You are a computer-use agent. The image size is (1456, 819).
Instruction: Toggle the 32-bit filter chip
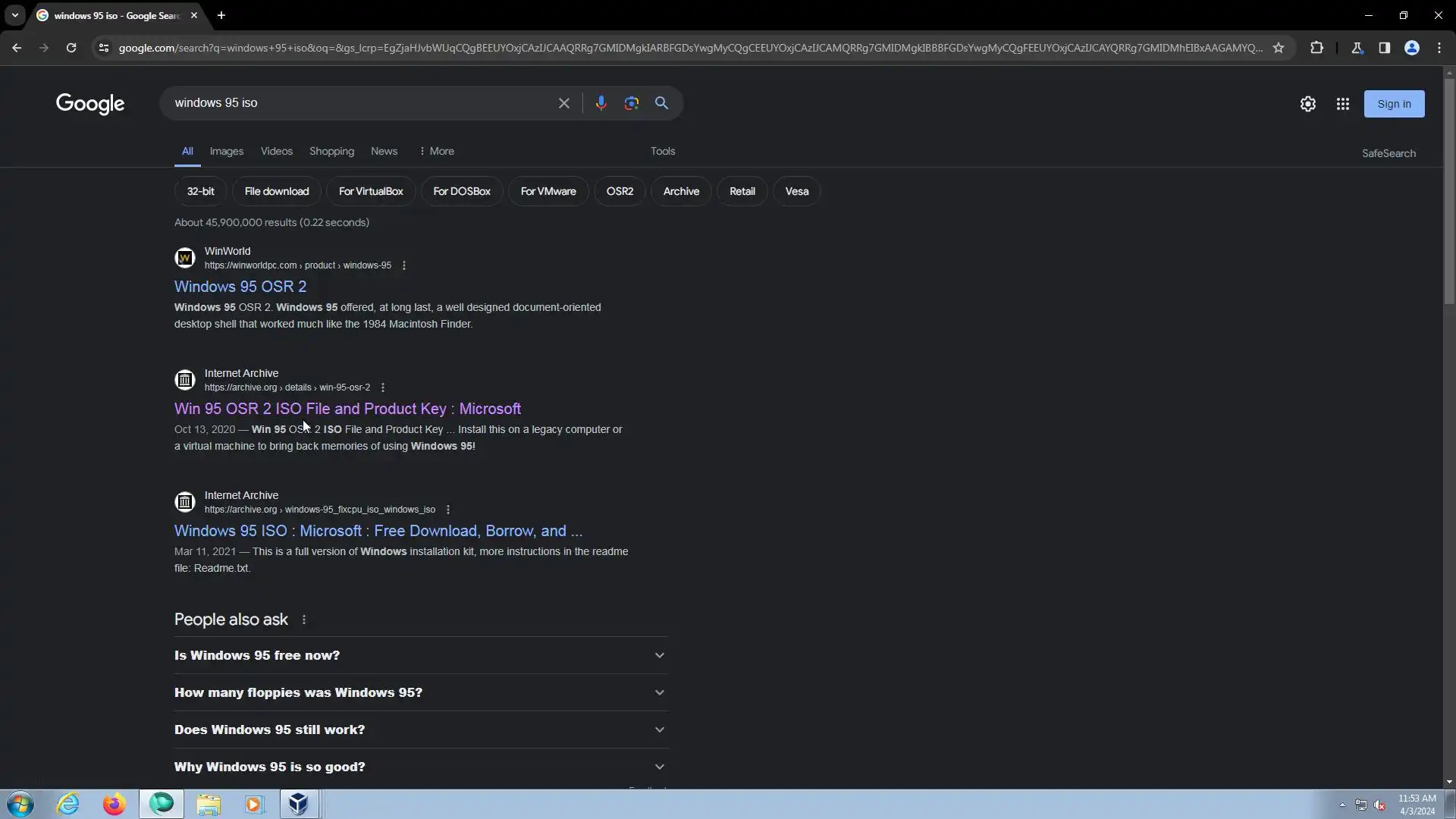tap(200, 191)
